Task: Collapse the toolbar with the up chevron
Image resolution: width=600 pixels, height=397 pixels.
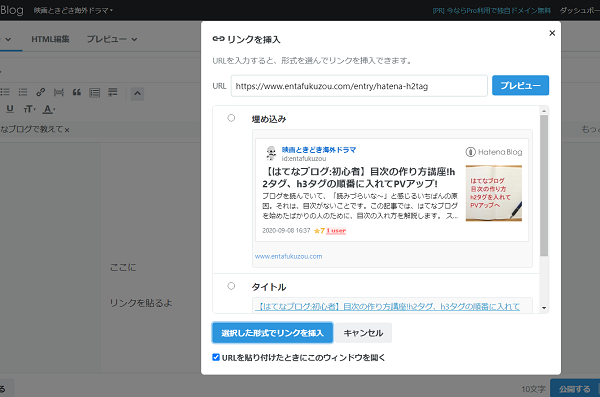Action: pos(137,93)
